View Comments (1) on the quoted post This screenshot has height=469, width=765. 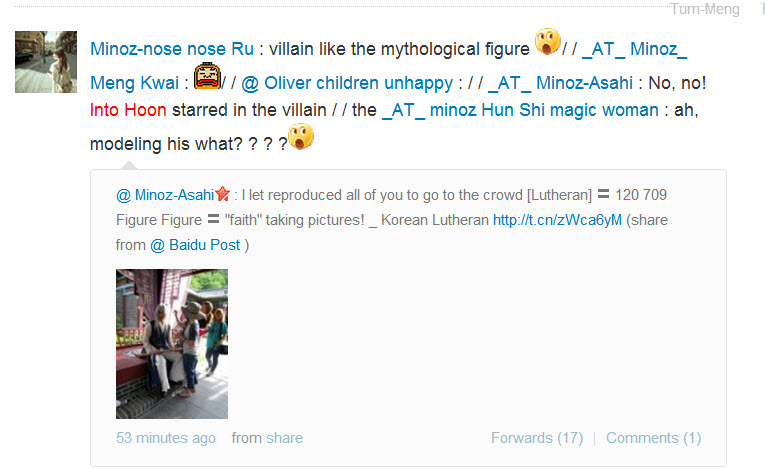point(654,438)
